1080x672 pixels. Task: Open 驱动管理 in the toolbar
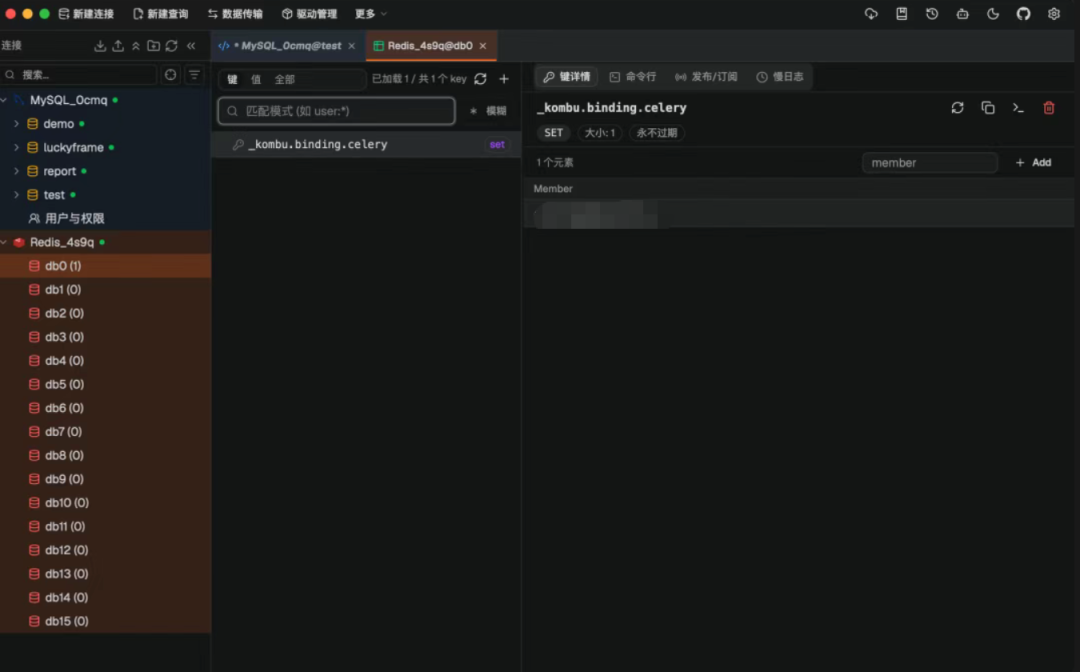(x=309, y=14)
